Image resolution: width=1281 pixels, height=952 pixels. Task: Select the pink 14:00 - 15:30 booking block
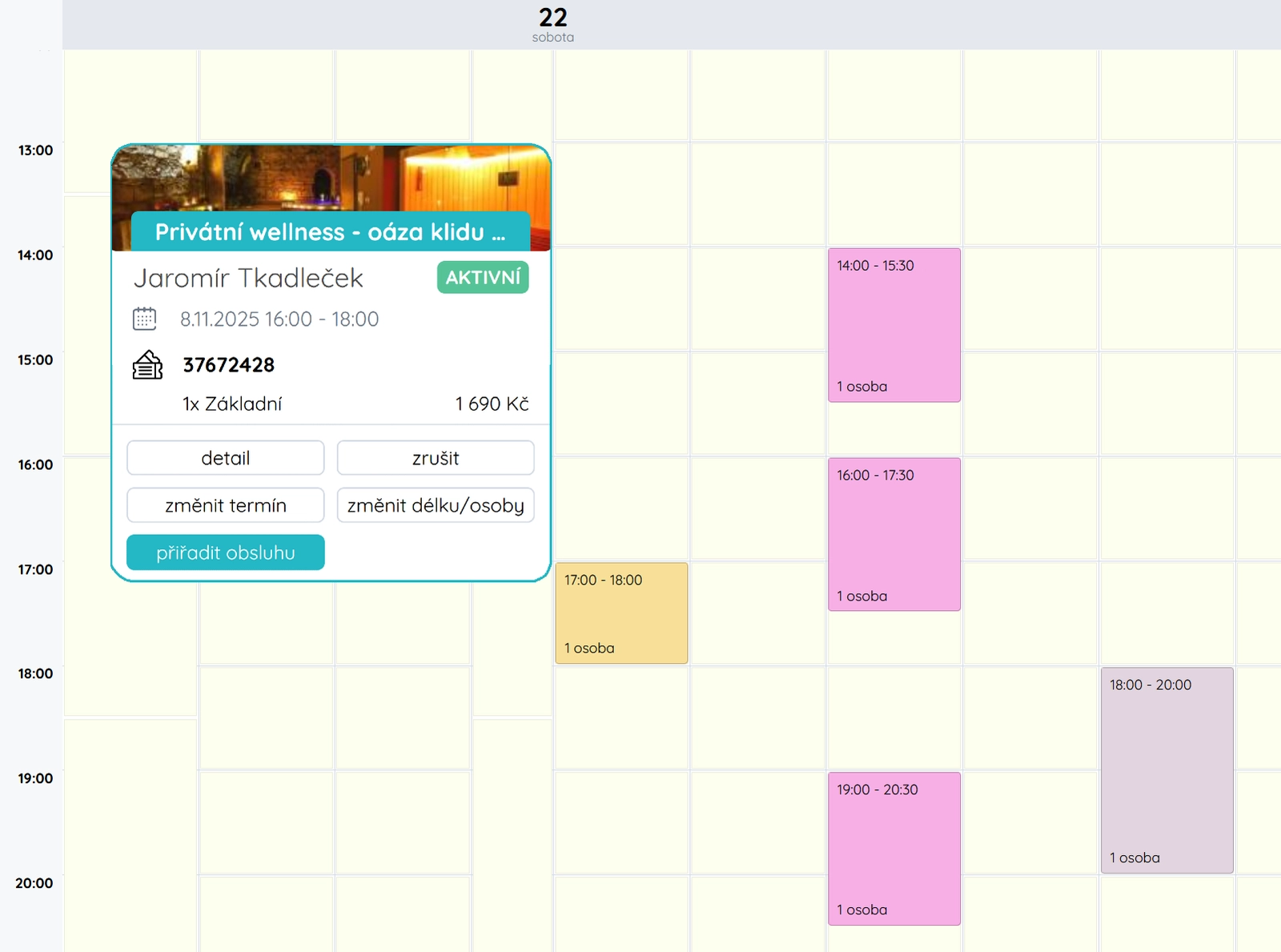pyautogui.click(x=893, y=326)
